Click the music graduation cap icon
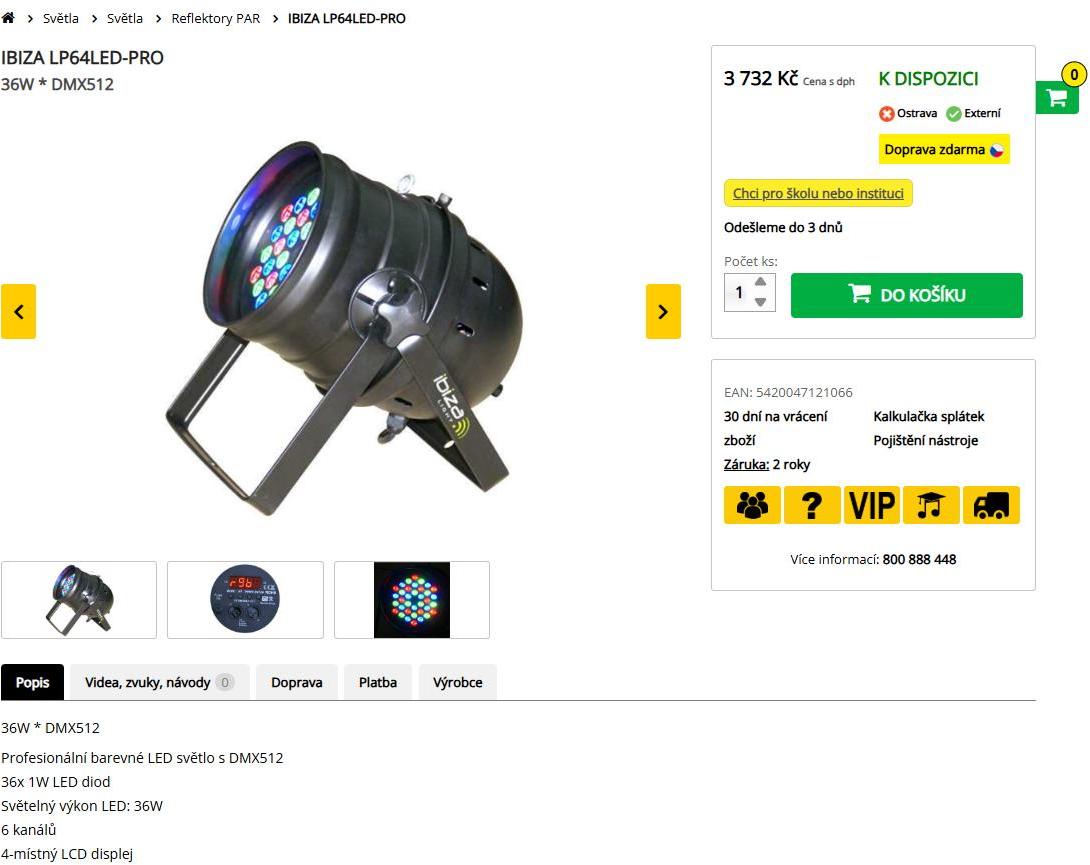The height and width of the screenshot is (865, 1090). 932,505
